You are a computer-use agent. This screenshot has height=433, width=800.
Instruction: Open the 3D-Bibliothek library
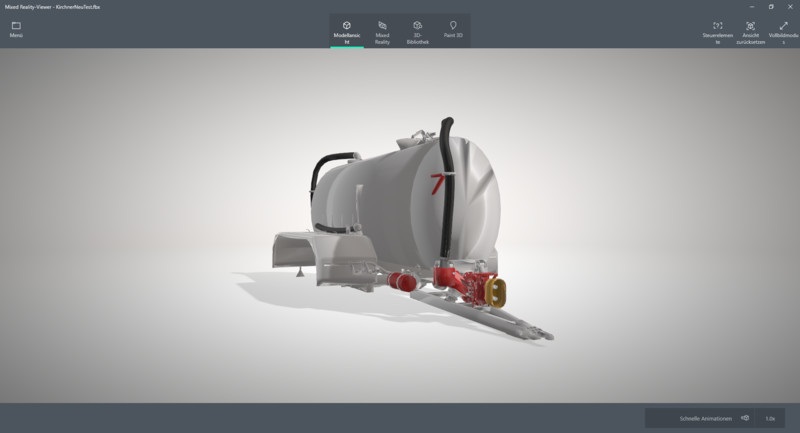tap(417, 31)
